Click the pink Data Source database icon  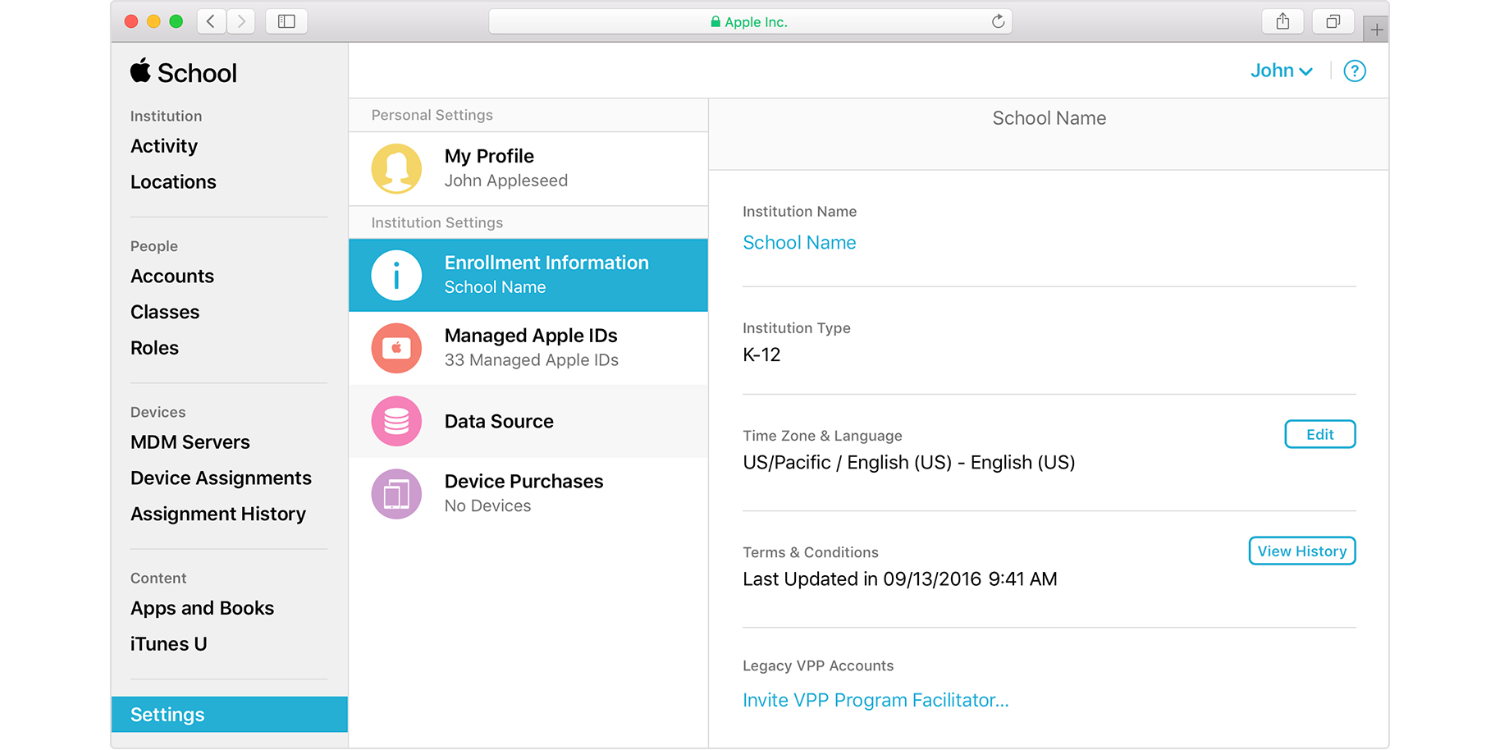pos(396,421)
